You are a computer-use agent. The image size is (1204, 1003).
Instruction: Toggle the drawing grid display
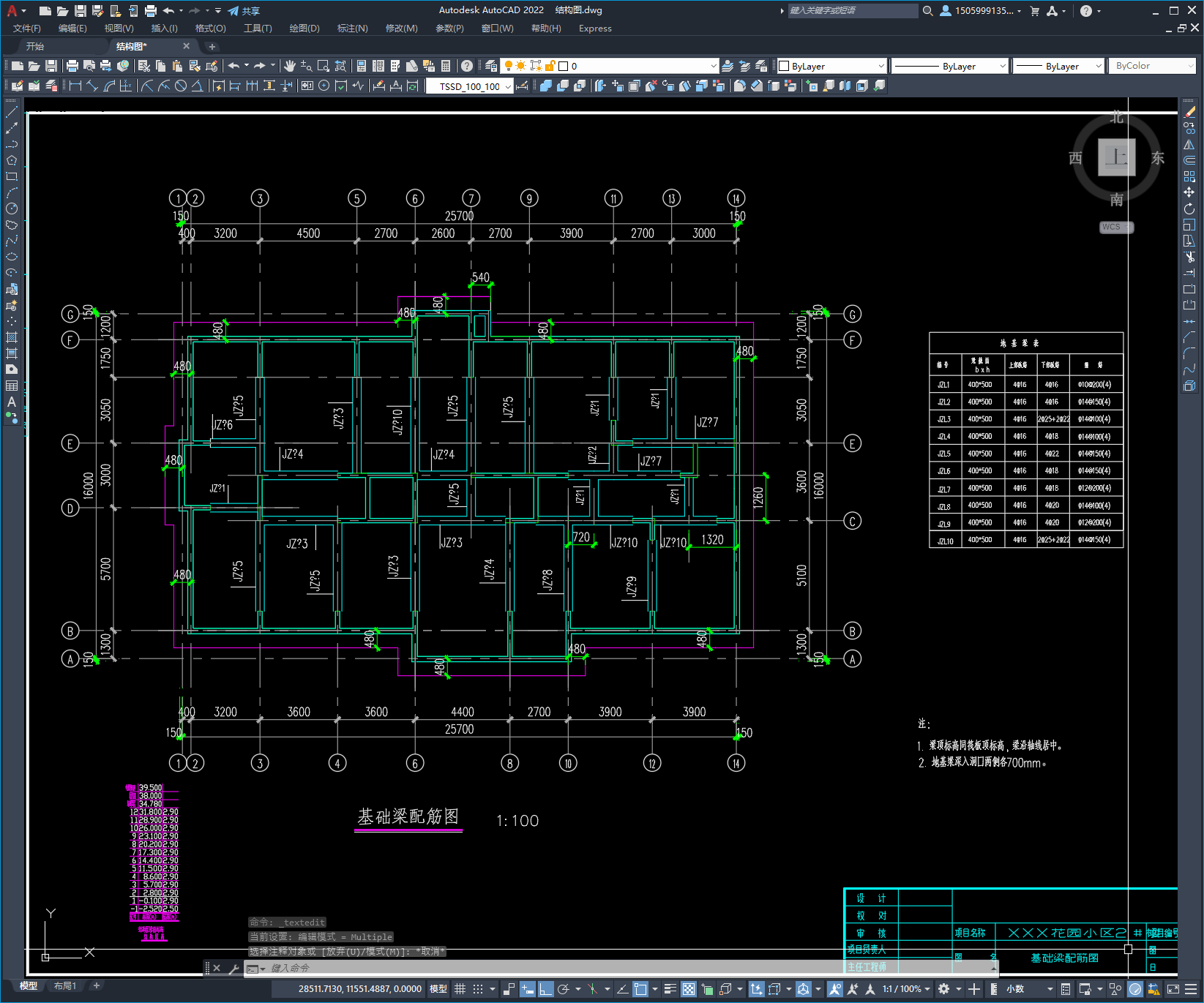tap(460, 989)
